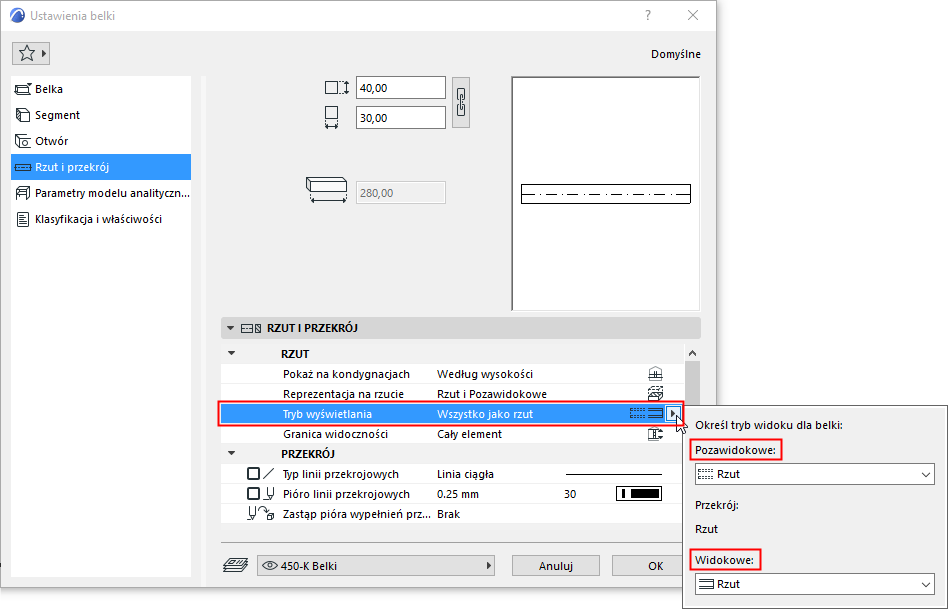Click the Granica widoczności icon

click(x=655, y=434)
